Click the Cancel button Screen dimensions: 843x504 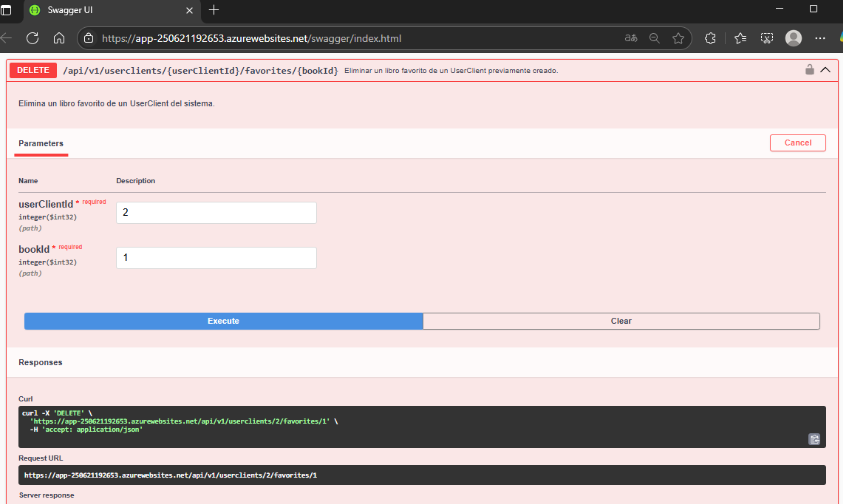pyautogui.click(x=798, y=143)
